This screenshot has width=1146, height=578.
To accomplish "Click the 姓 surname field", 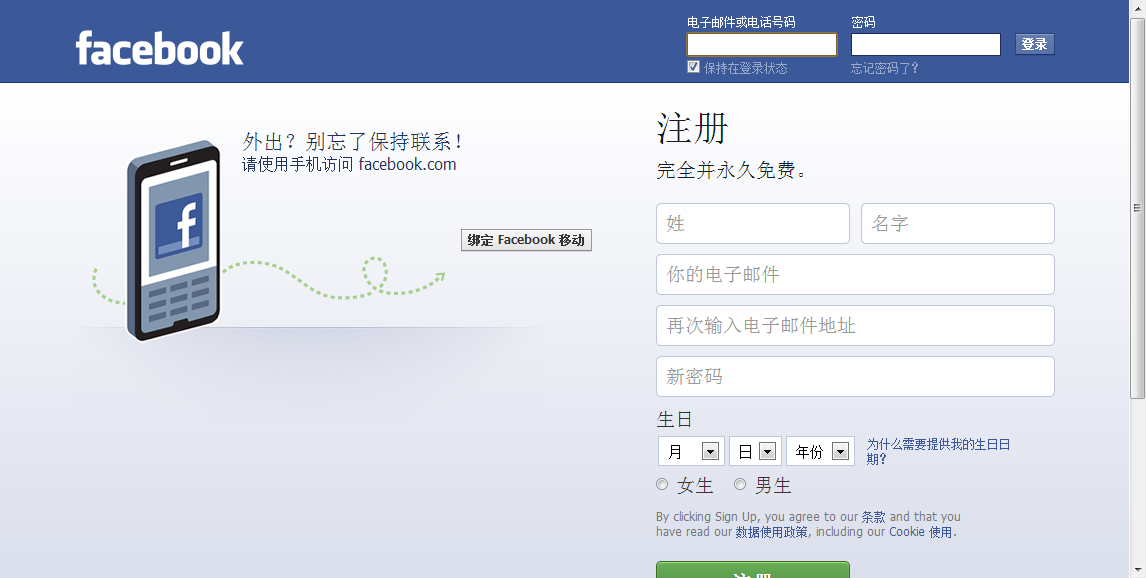I will 753,224.
